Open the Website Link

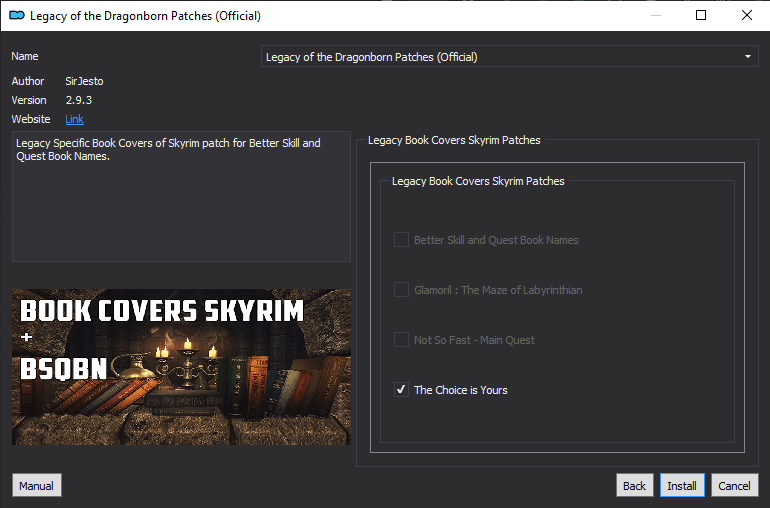pos(75,119)
